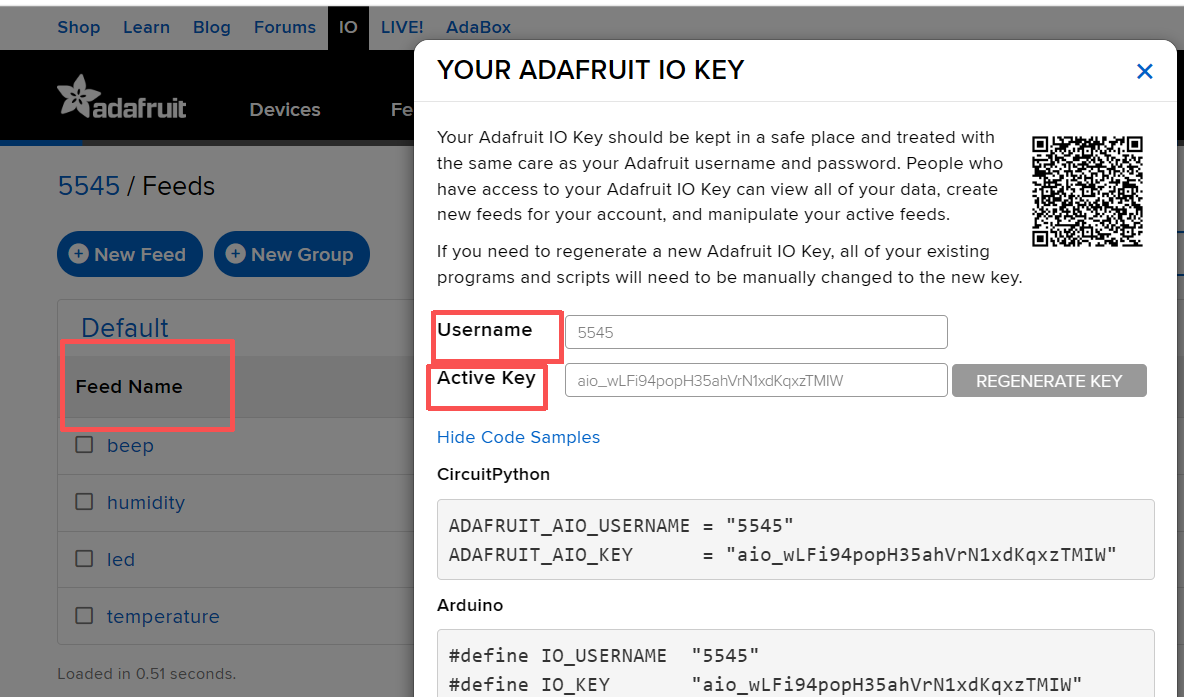Screen dimensions: 1184x697
Task: Open the Learn menu link
Action: pyautogui.click(x=146, y=27)
